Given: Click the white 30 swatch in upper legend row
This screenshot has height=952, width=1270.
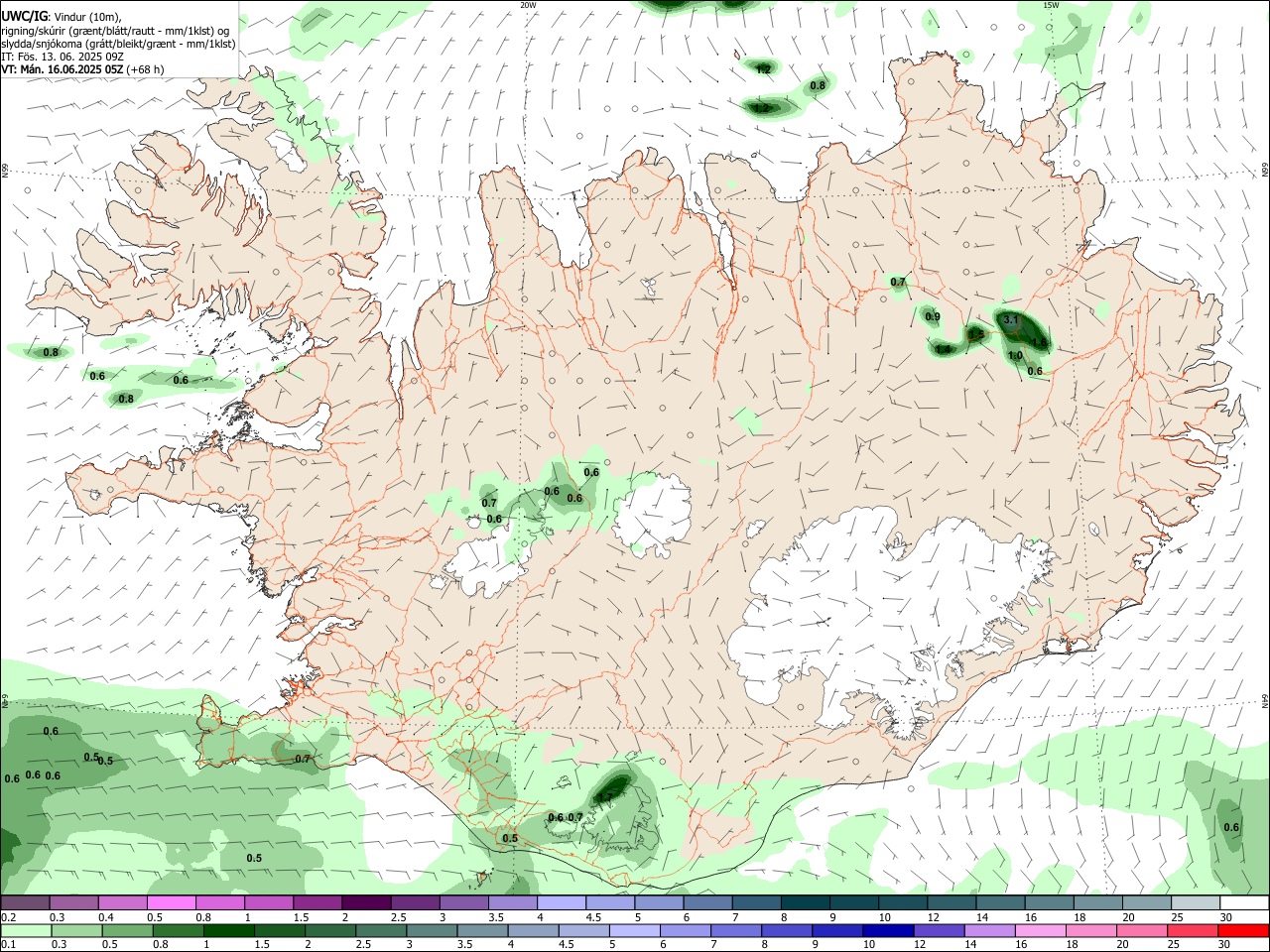Looking at the screenshot, I should [x=1244, y=903].
